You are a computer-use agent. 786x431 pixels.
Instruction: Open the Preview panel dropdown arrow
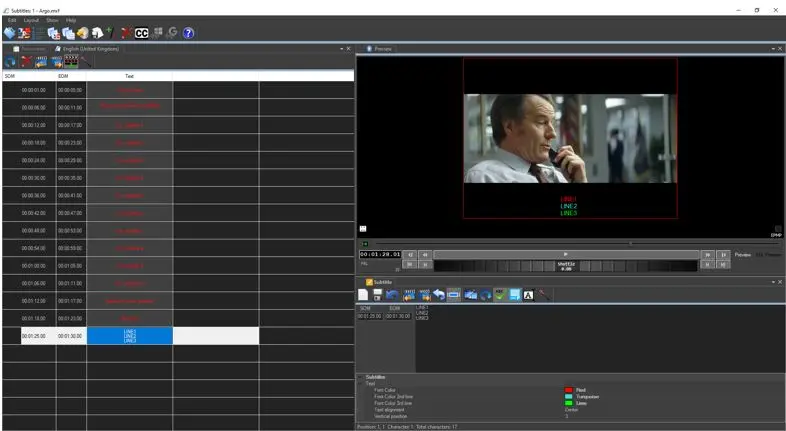pyautogui.click(x=771, y=48)
